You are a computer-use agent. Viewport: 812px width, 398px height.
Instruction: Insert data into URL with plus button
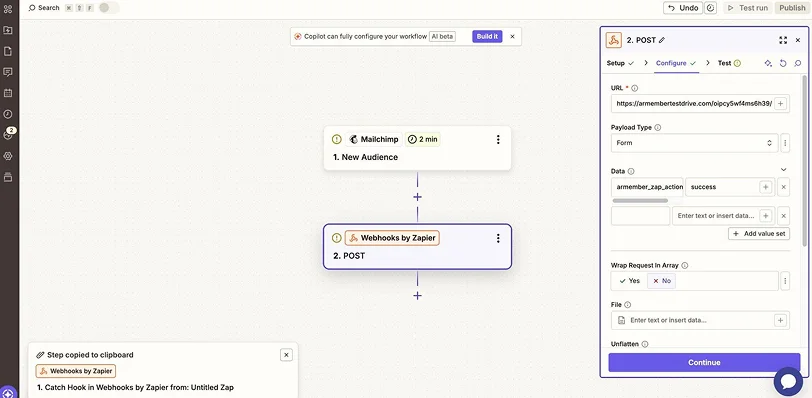pyautogui.click(x=780, y=104)
